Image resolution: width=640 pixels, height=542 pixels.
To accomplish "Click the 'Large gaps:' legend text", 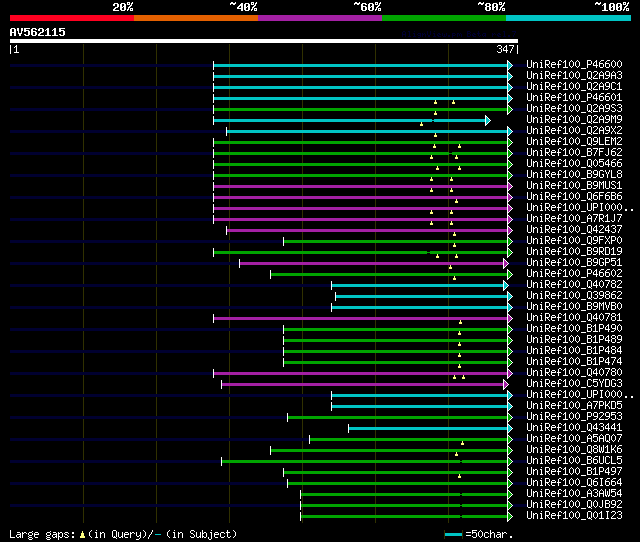I will point(42,535).
